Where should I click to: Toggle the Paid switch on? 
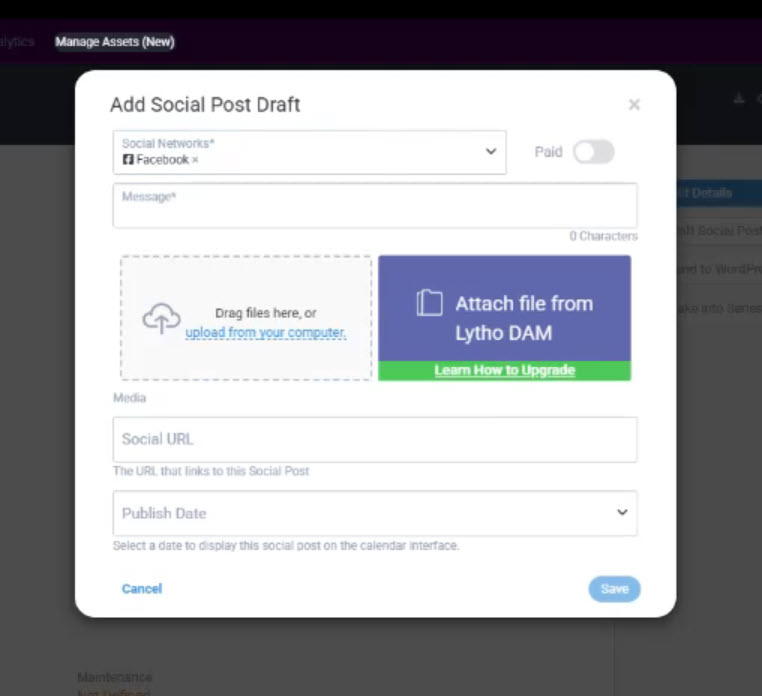point(593,152)
